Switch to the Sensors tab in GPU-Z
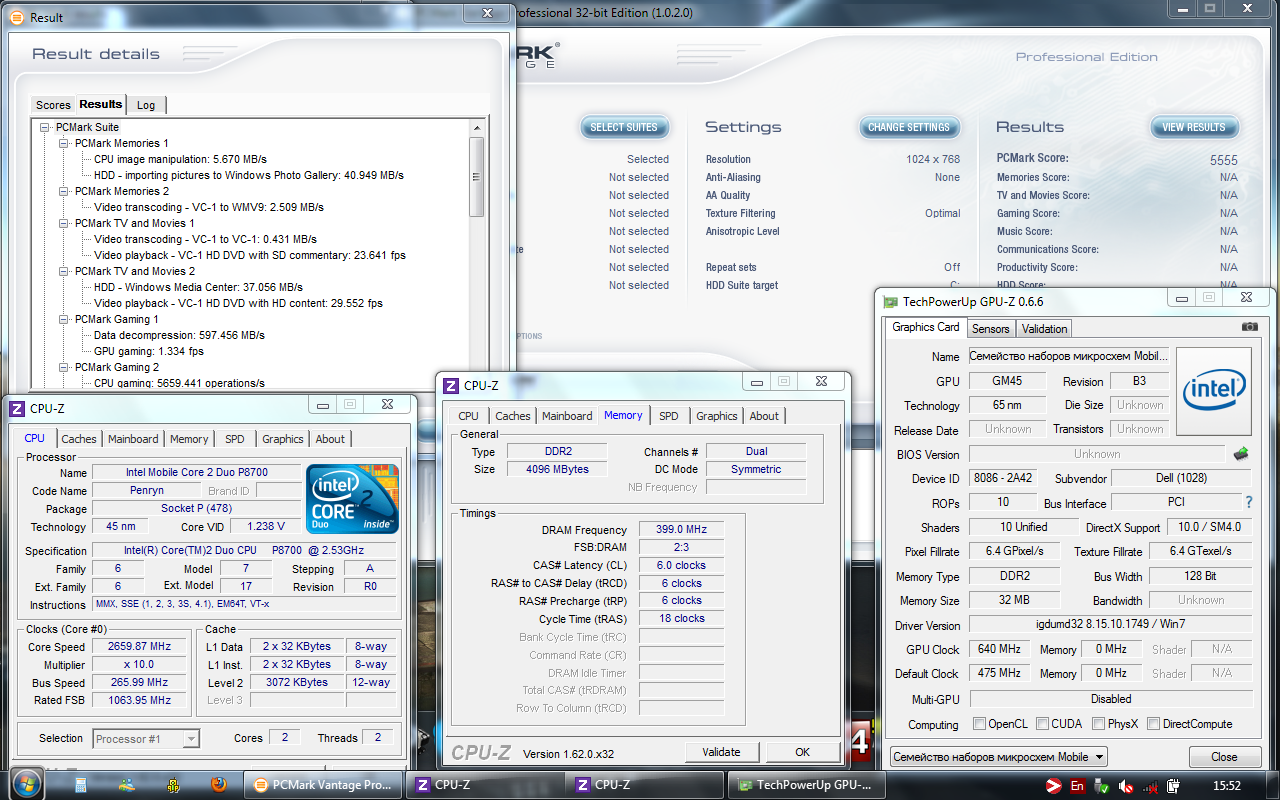 (991, 328)
